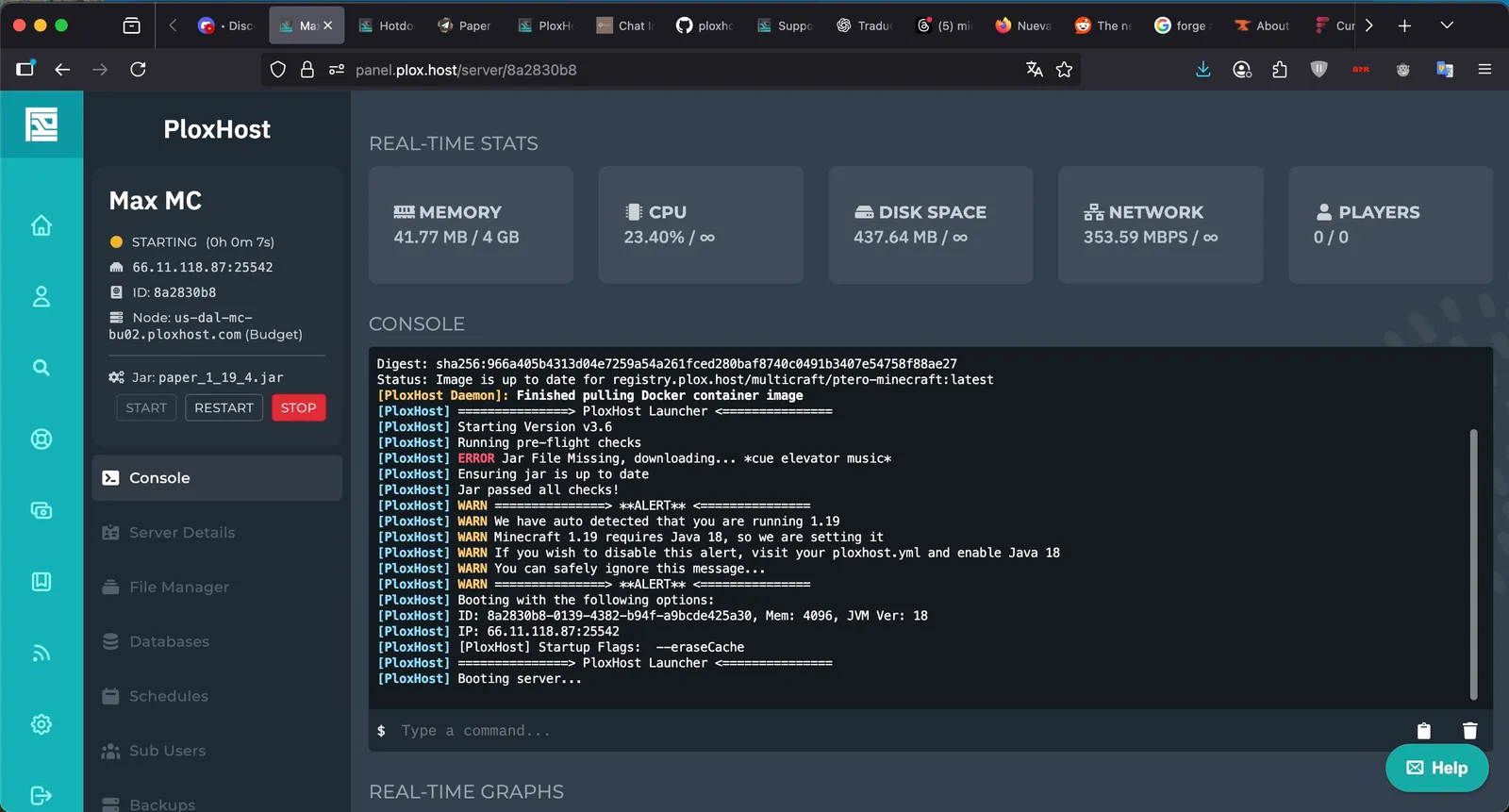Open the user account icon in left rail
The width and height of the screenshot is (1509, 812).
[x=41, y=296]
